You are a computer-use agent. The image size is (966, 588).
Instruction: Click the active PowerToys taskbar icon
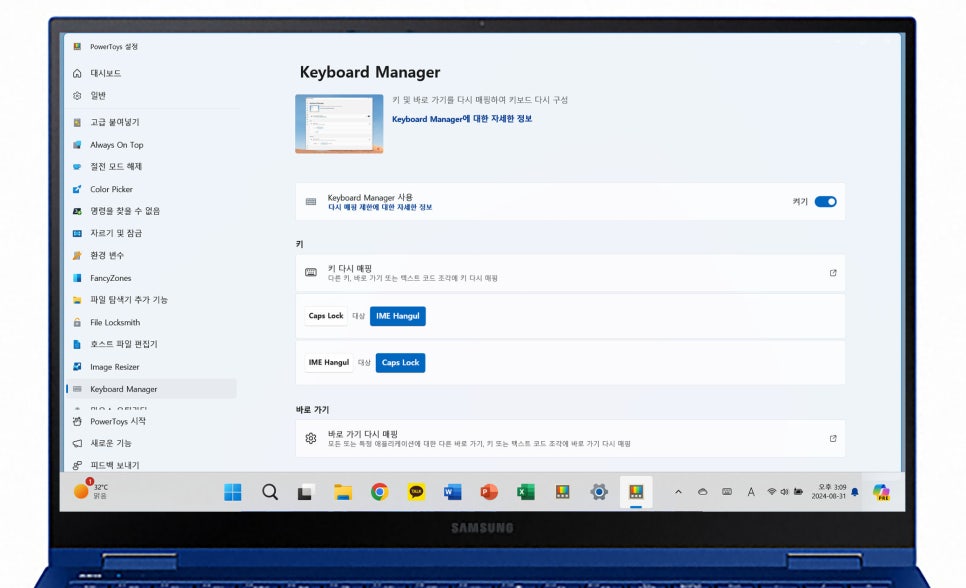click(x=636, y=492)
